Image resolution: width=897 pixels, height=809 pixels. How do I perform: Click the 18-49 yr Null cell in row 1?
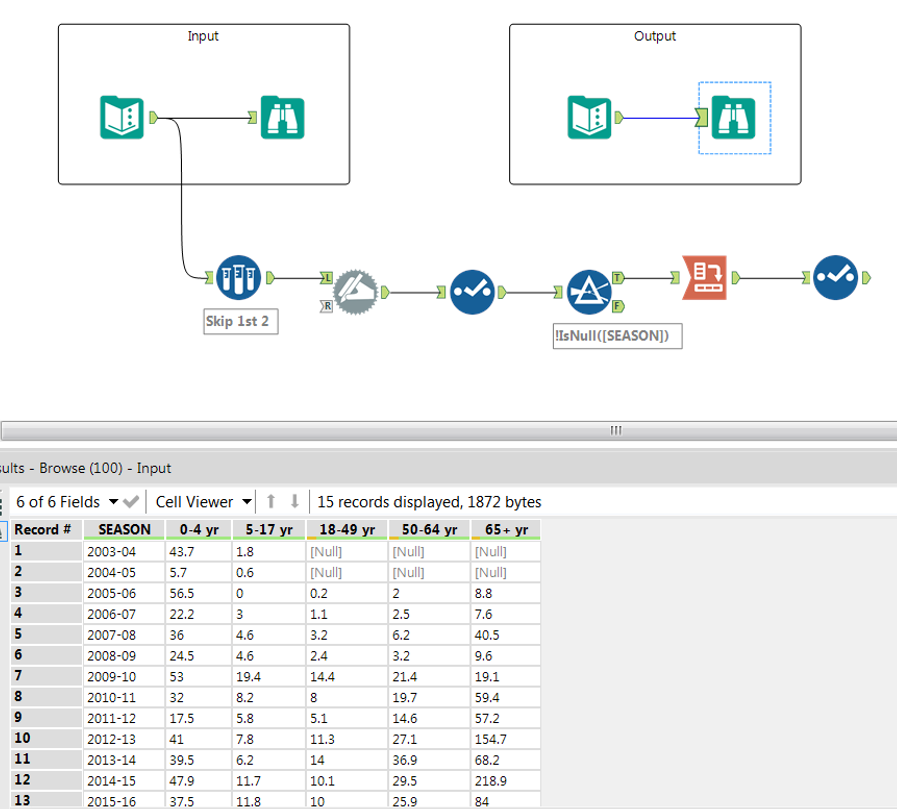pos(347,552)
